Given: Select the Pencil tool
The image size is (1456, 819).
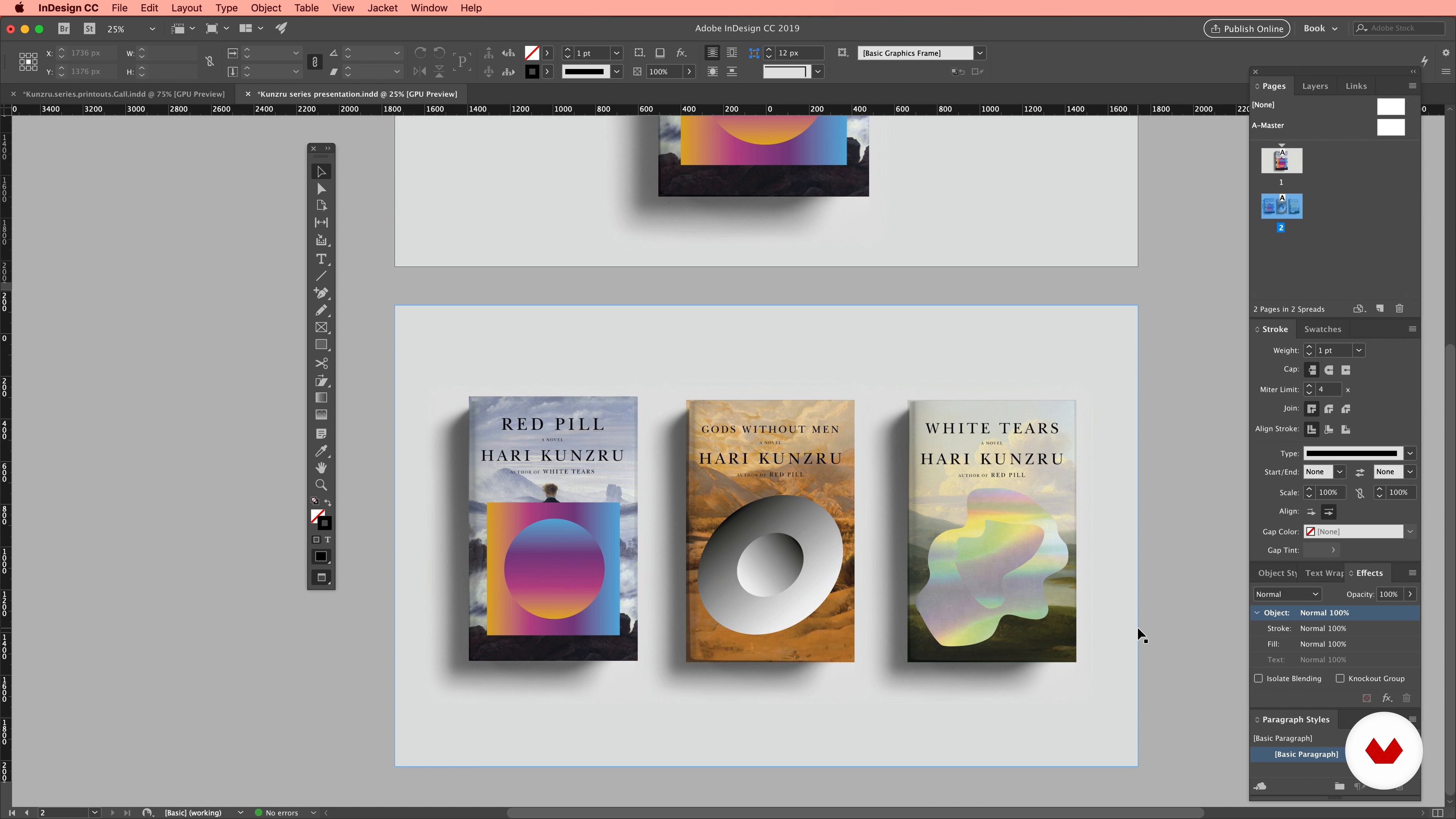Looking at the screenshot, I should (x=321, y=310).
